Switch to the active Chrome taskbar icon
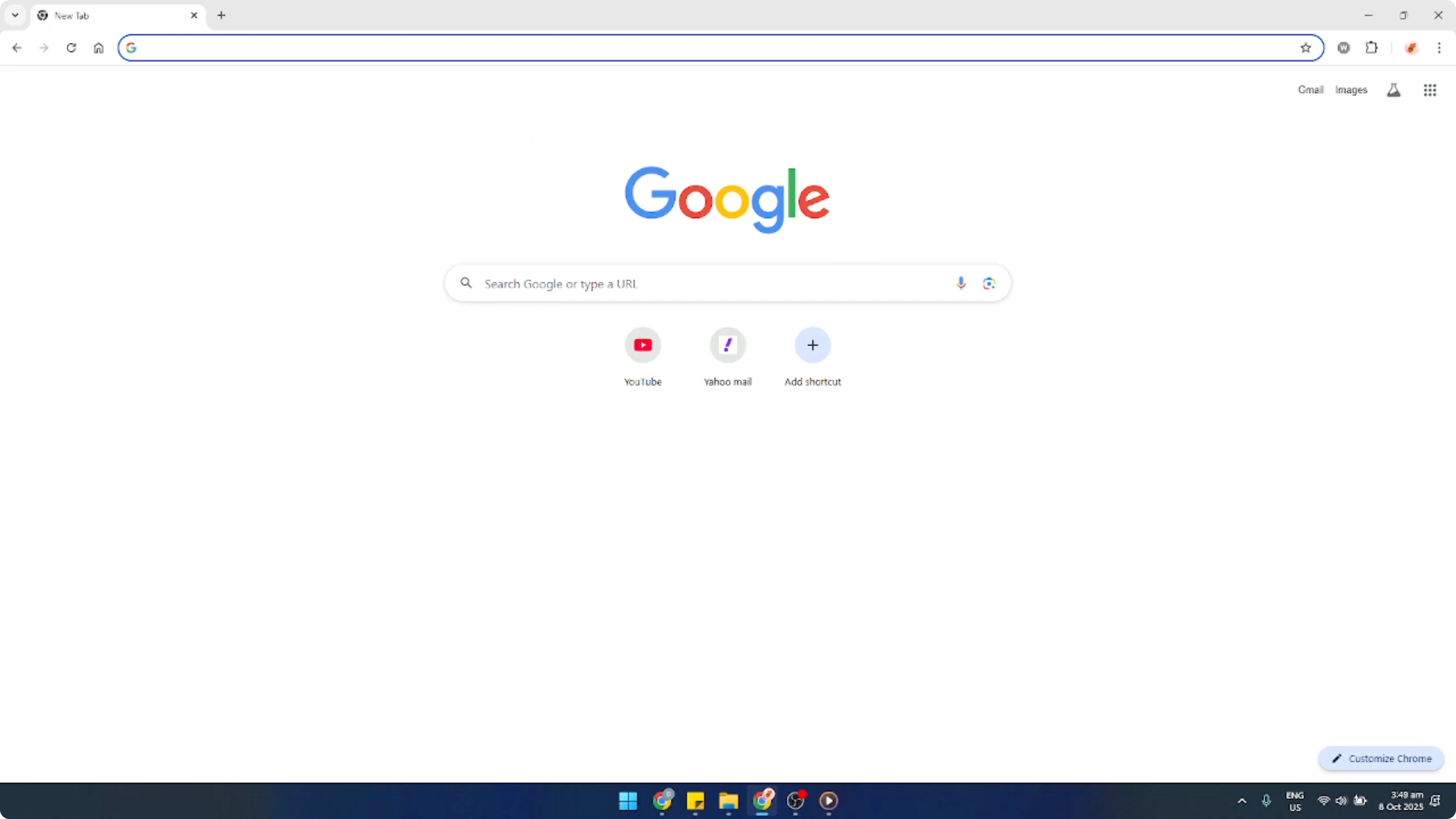1456x819 pixels. (x=762, y=800)
